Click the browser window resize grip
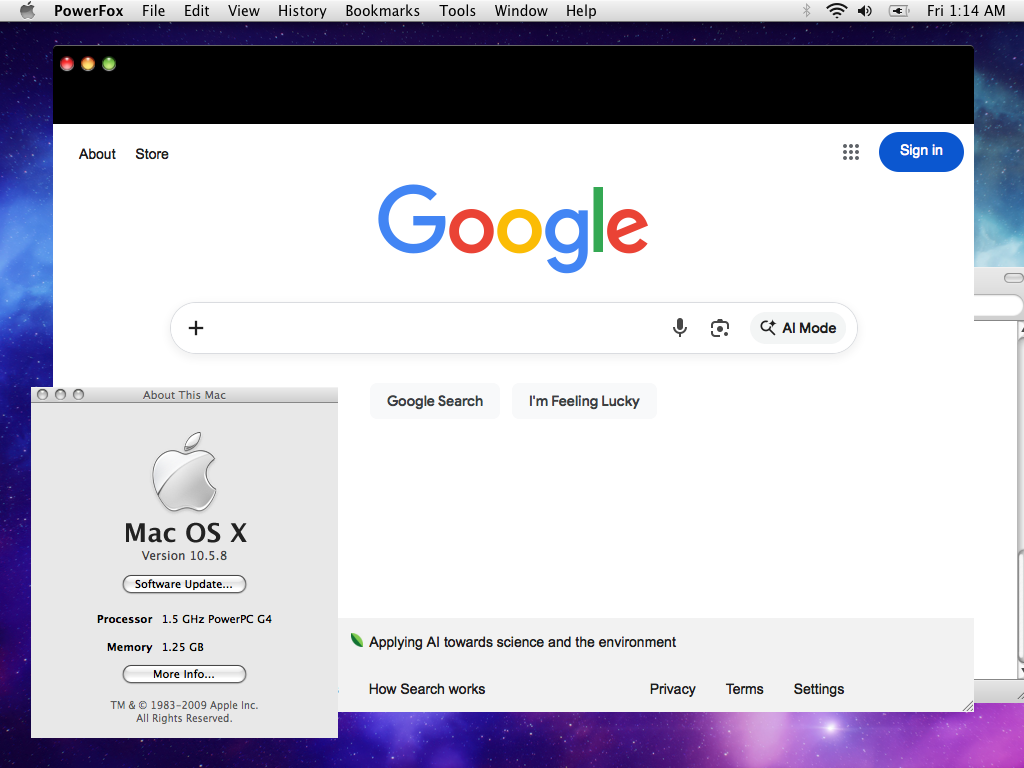Viewport: 1024px width, 768px height. pyautogui.click(x=967, y=705)
